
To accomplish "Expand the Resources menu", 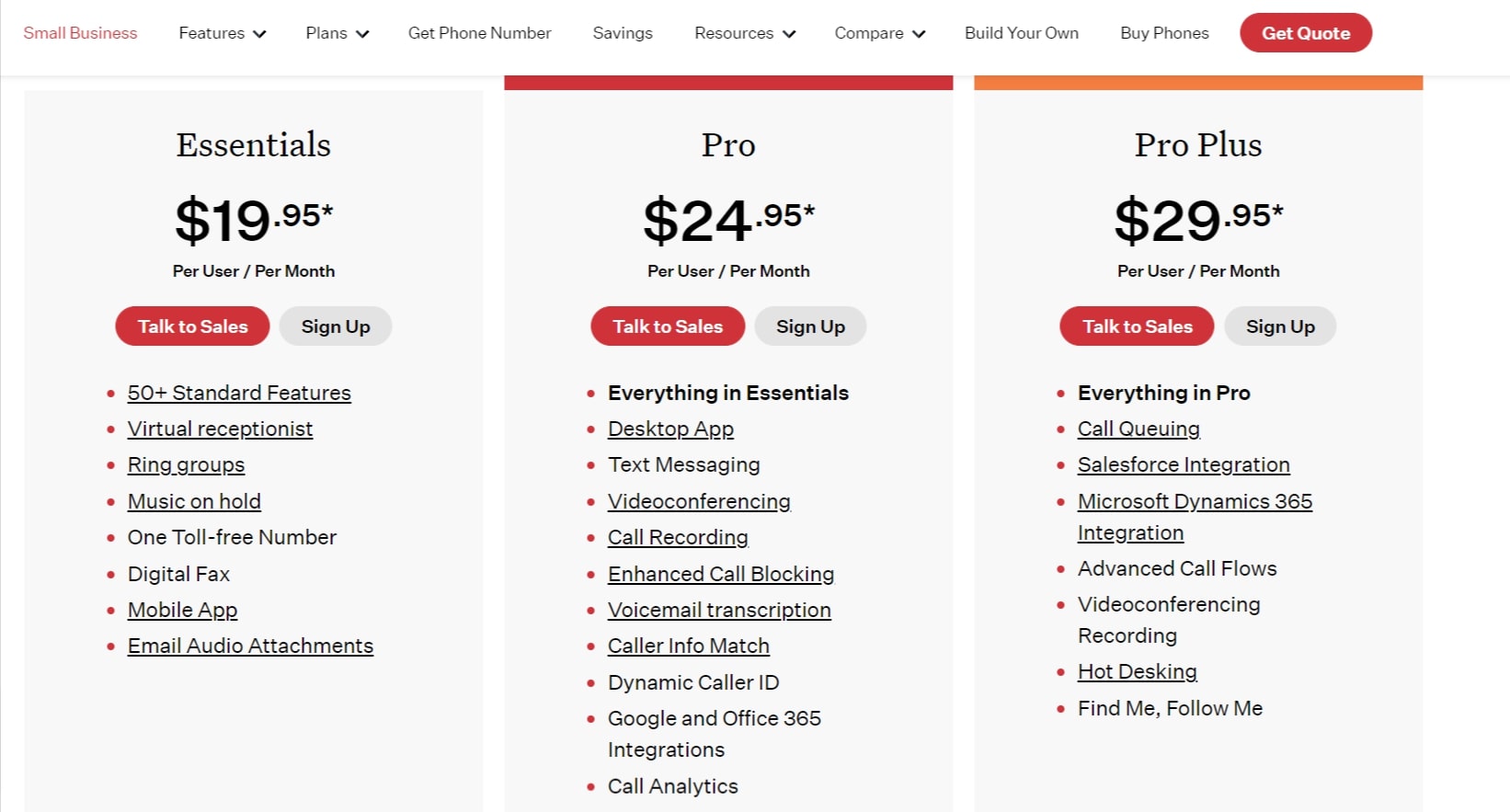I will [744, 33].
